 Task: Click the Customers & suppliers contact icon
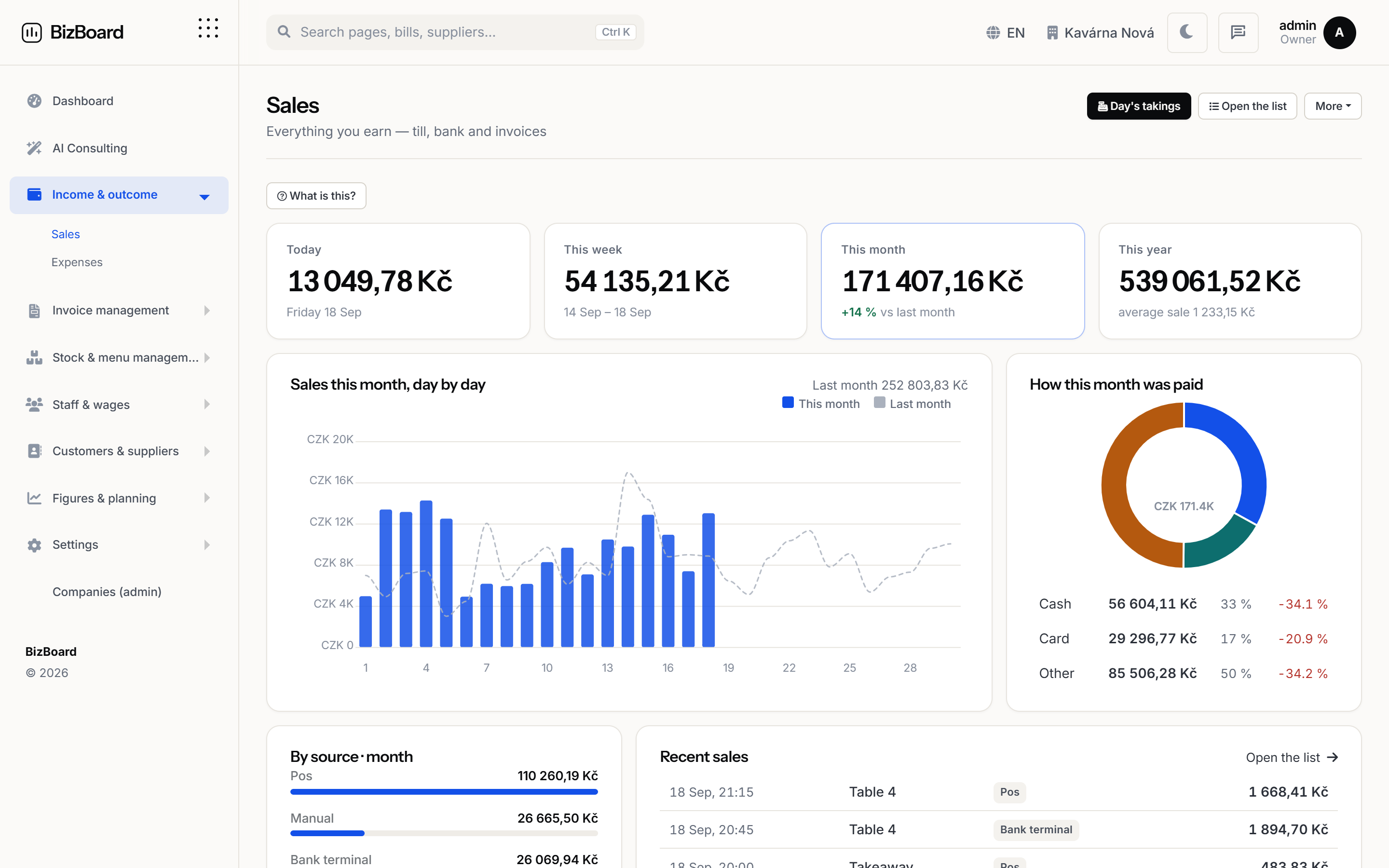point(34,451)
